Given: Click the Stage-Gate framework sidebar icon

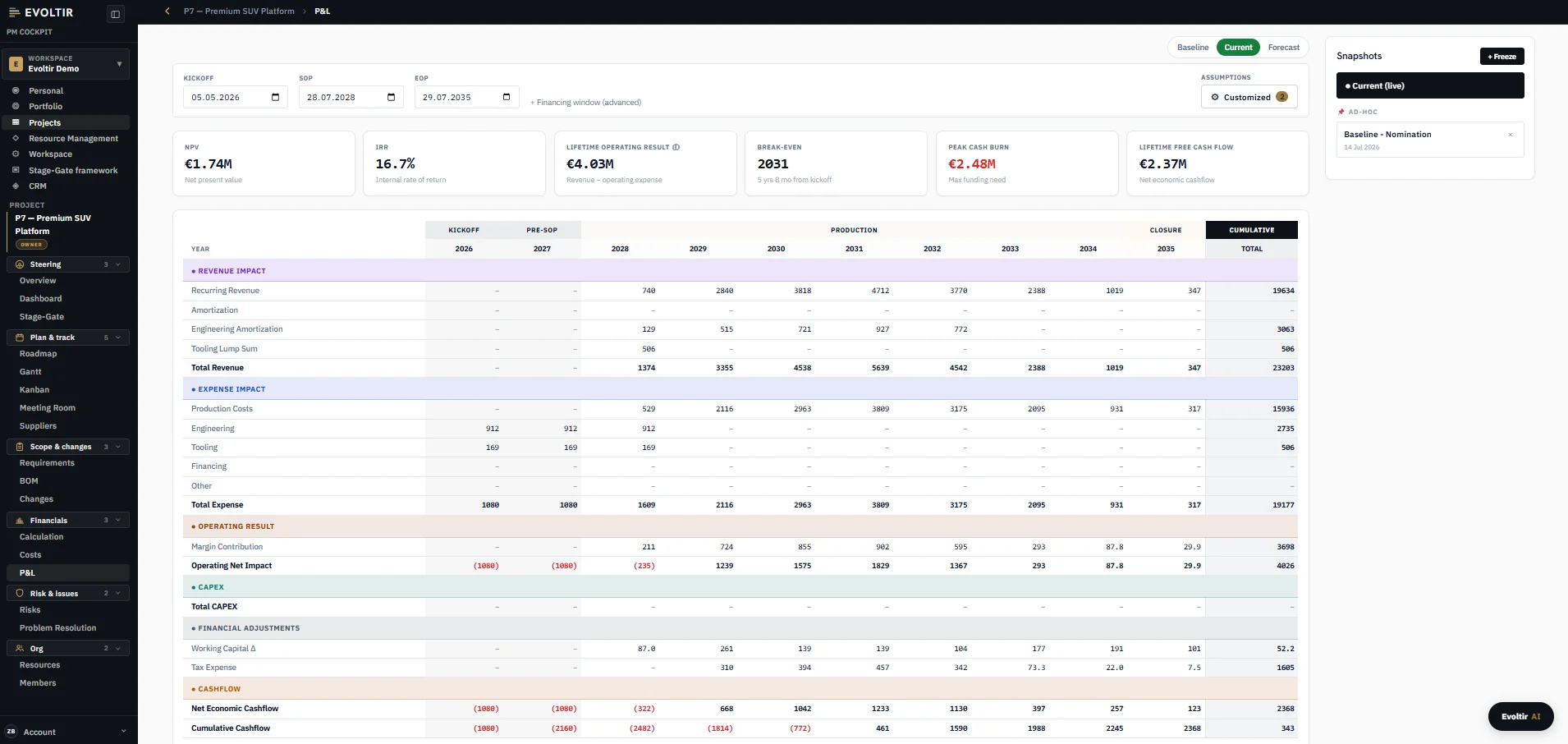Looking at the screenshot, I should tap(16, 170).
